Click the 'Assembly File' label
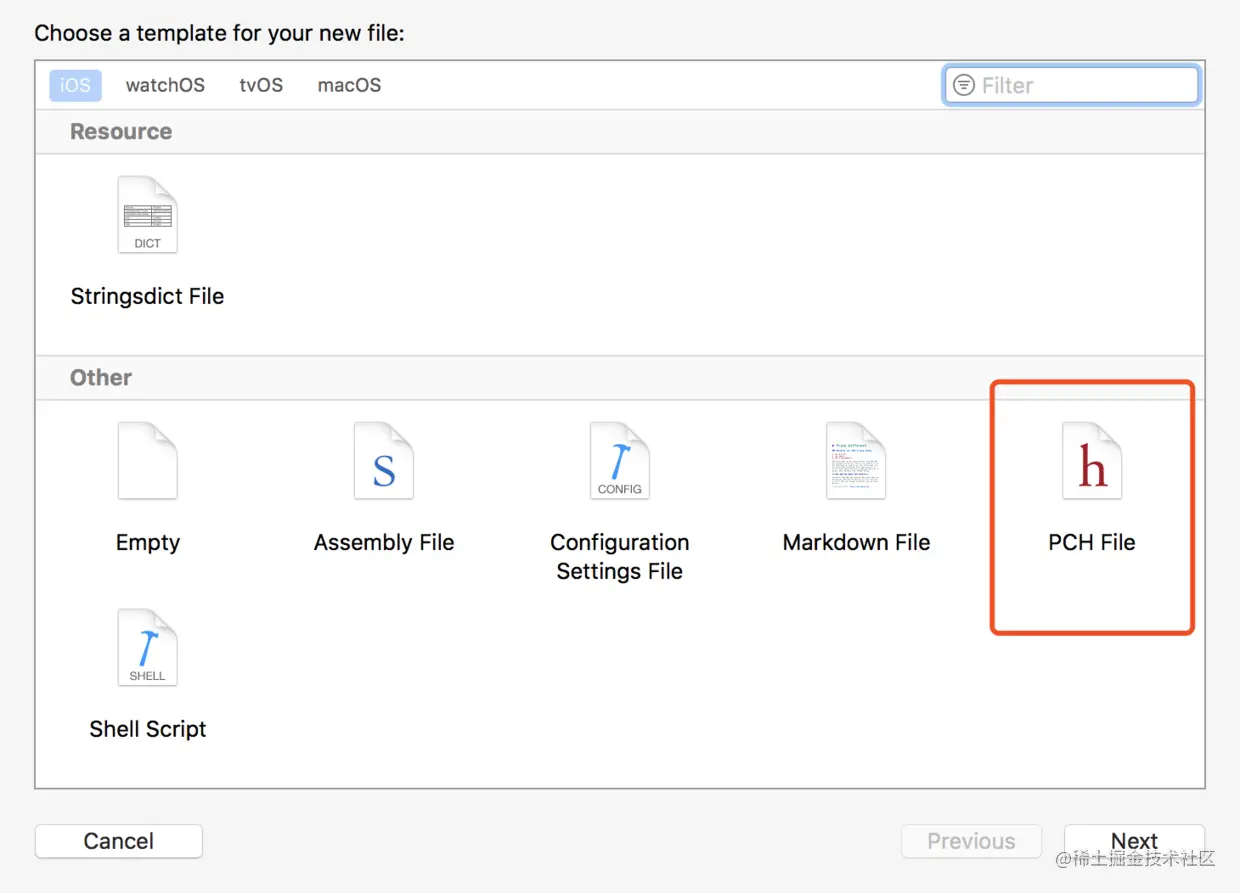 [384, 542]
